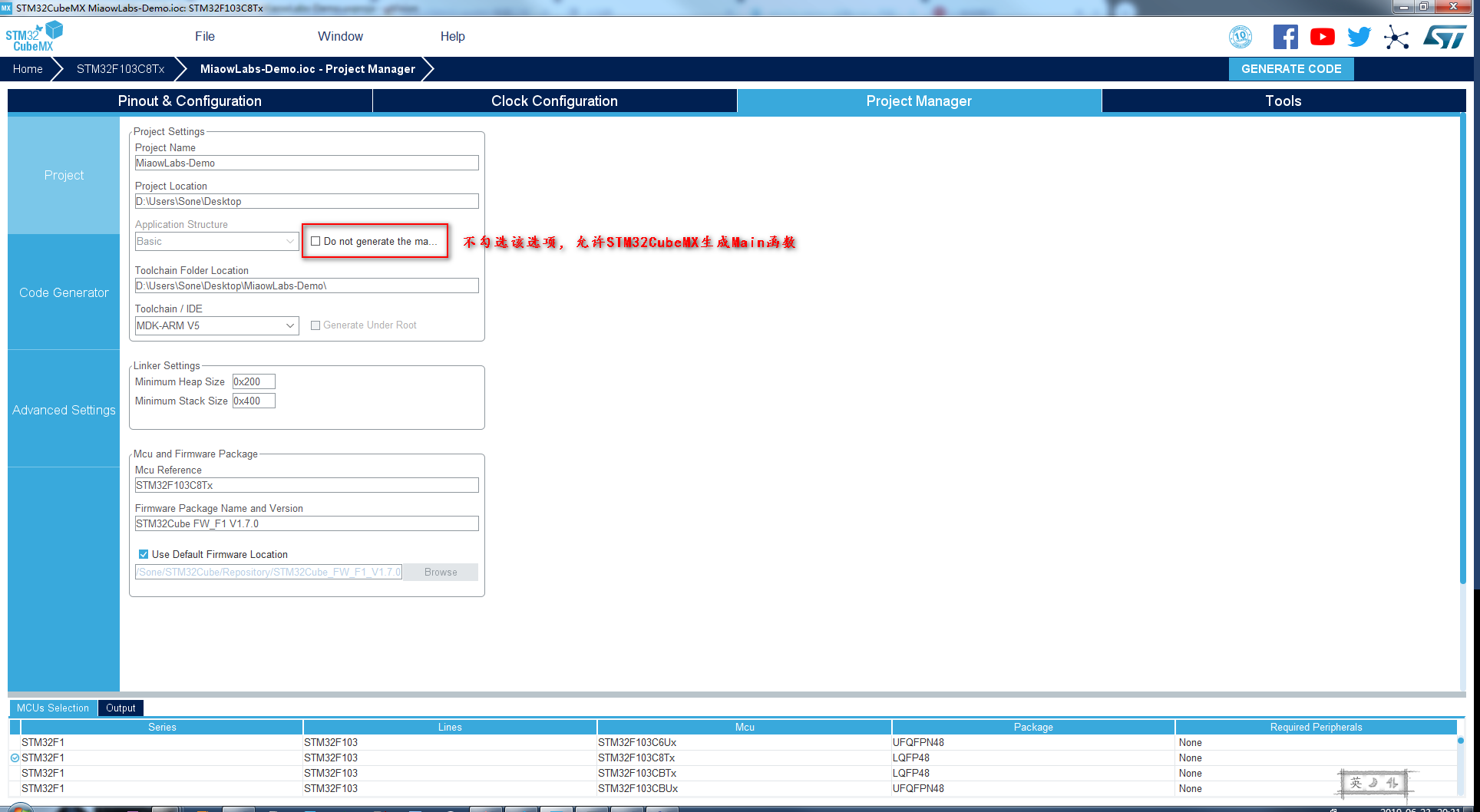The height and width of the screenshot is (812, 1480).
Task: Sort table by Required Peripherals column
Action: [1316, 727]
